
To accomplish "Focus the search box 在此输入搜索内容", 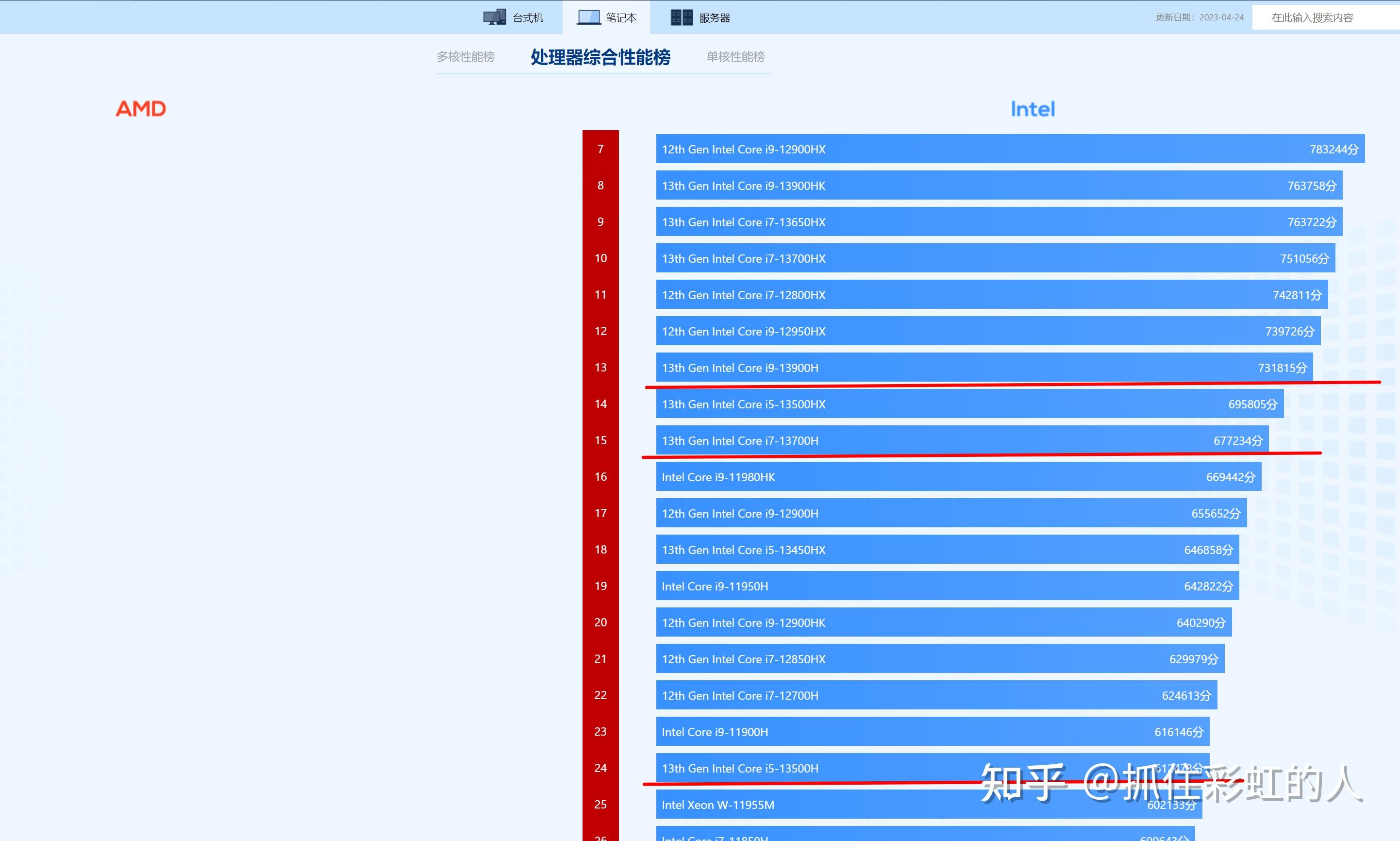I will tap(1326, 17).
